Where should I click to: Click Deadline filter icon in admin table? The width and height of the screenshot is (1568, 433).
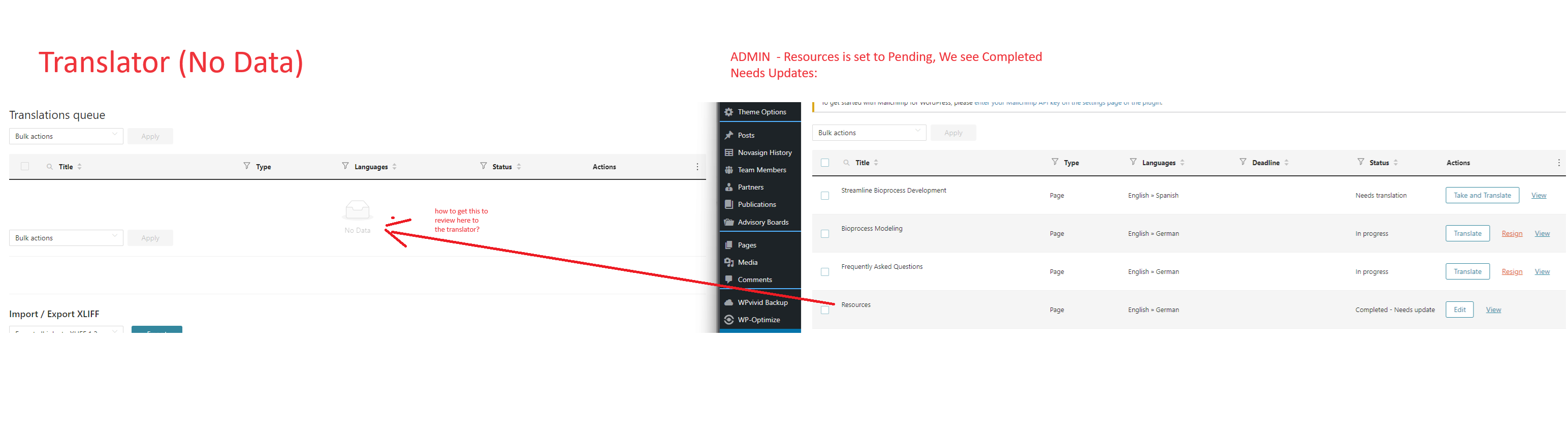click(1243, 162)
